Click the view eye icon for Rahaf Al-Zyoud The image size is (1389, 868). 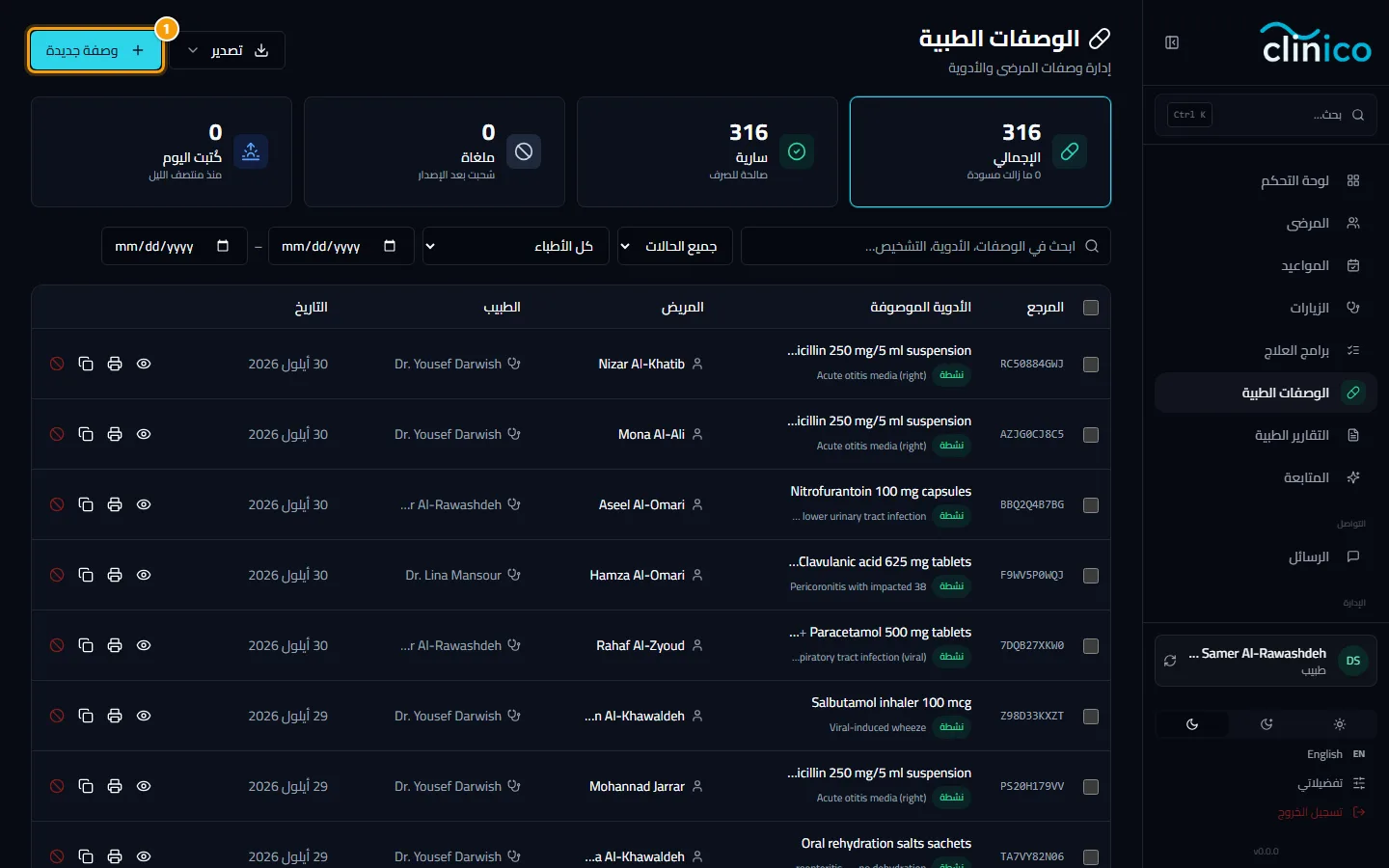(x=144, y=645)
